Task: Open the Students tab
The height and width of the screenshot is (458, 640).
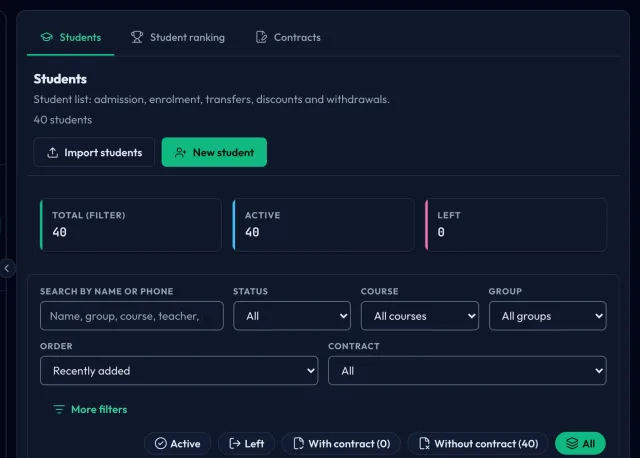Action: tap(71, 38)
